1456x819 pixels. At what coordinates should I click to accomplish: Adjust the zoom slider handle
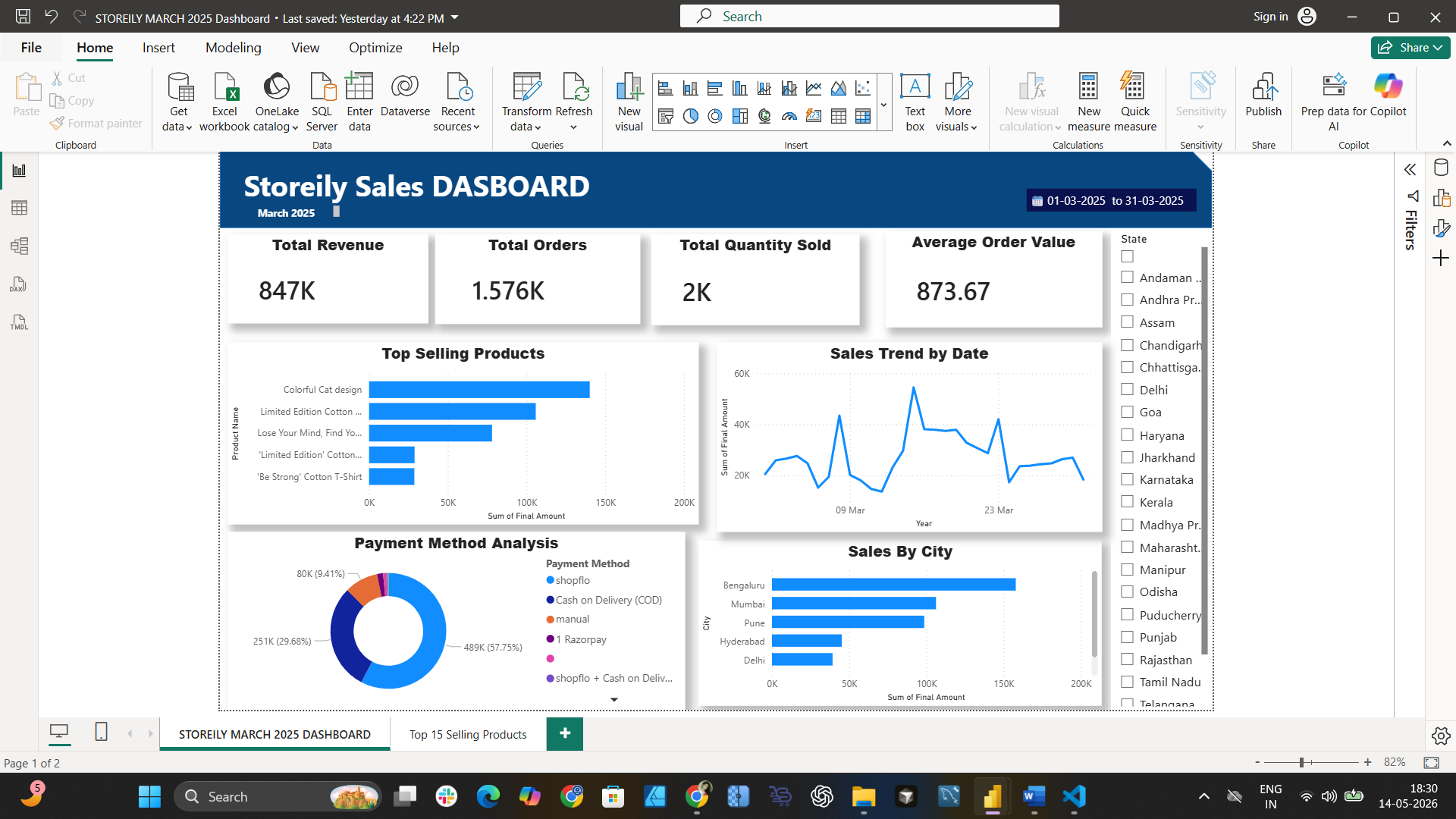click(1301, 762)
